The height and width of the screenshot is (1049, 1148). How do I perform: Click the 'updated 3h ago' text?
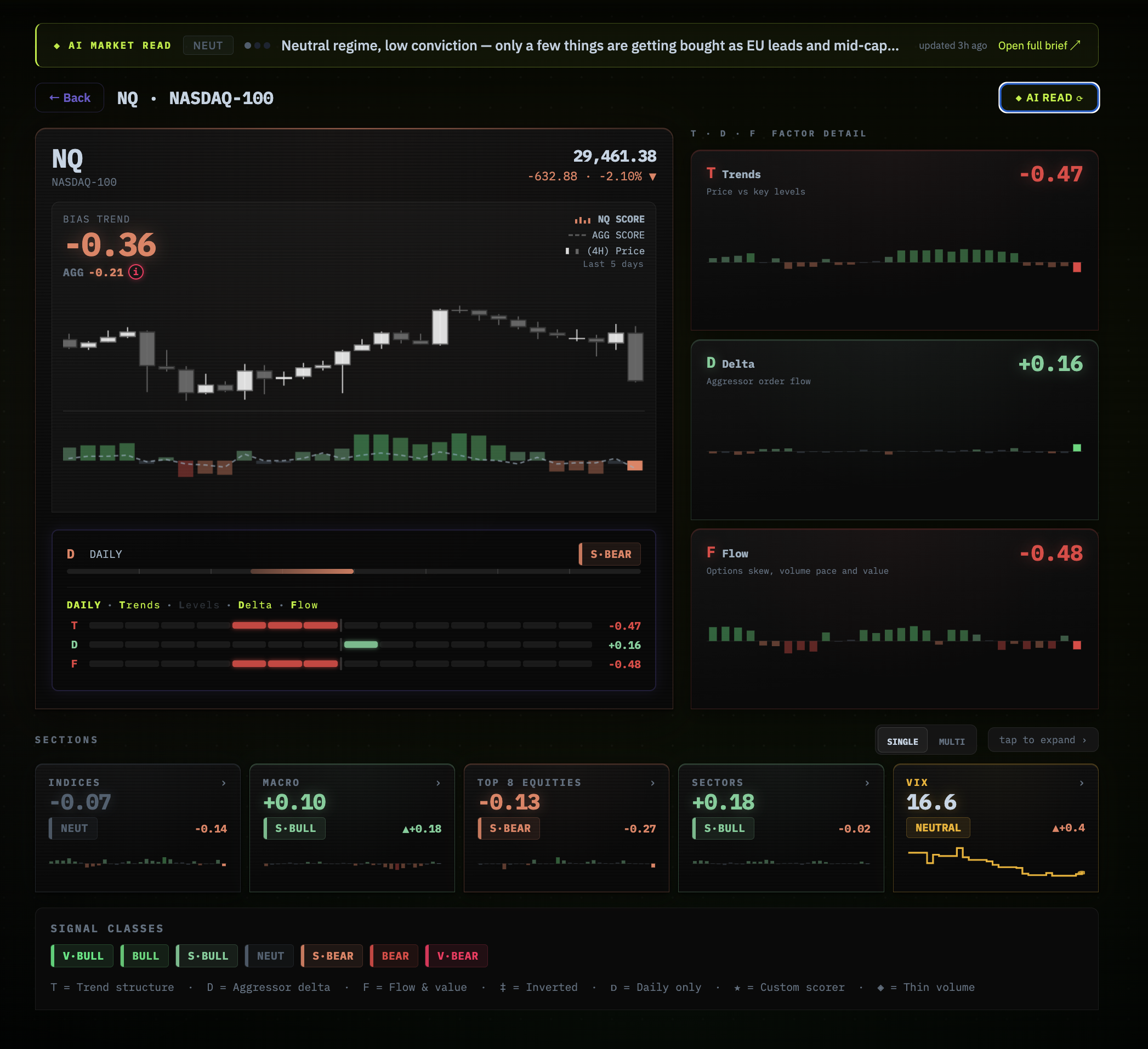pyautogui.click(x=953, y=45)
